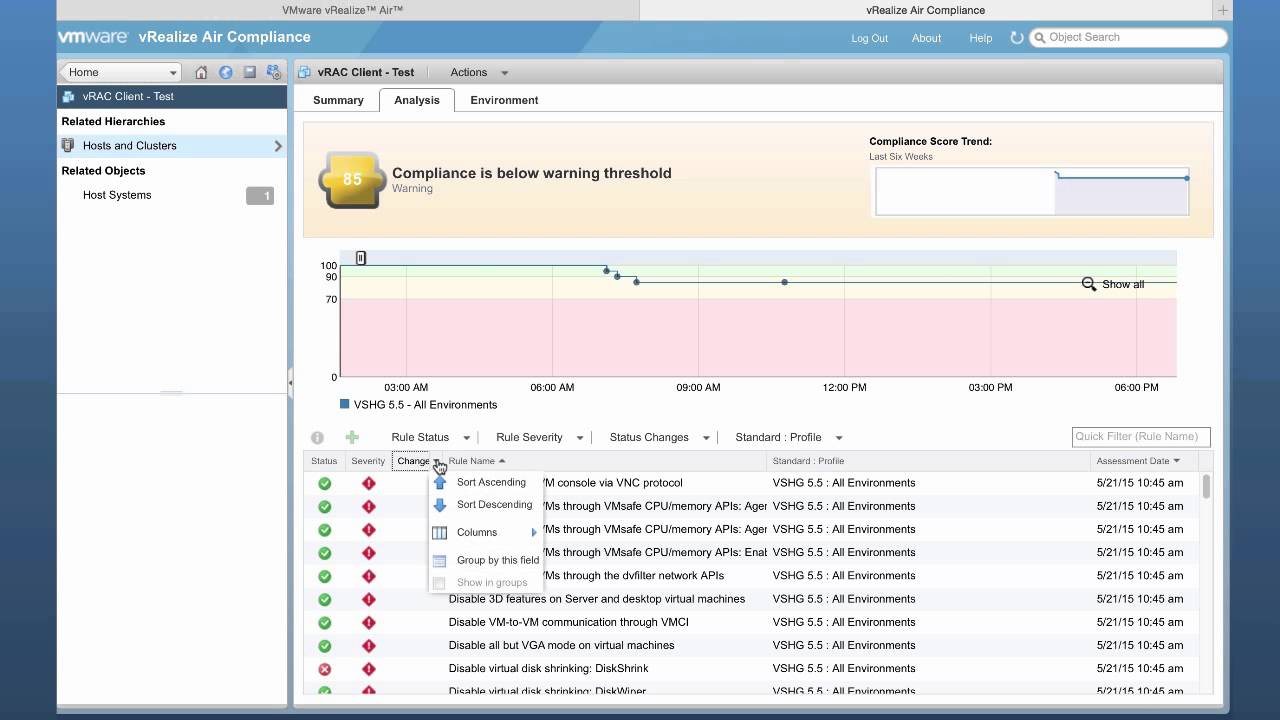The image size is (1280, 720).
Task: Click Standard : Profile column header
Action: (x=929, y=461)
